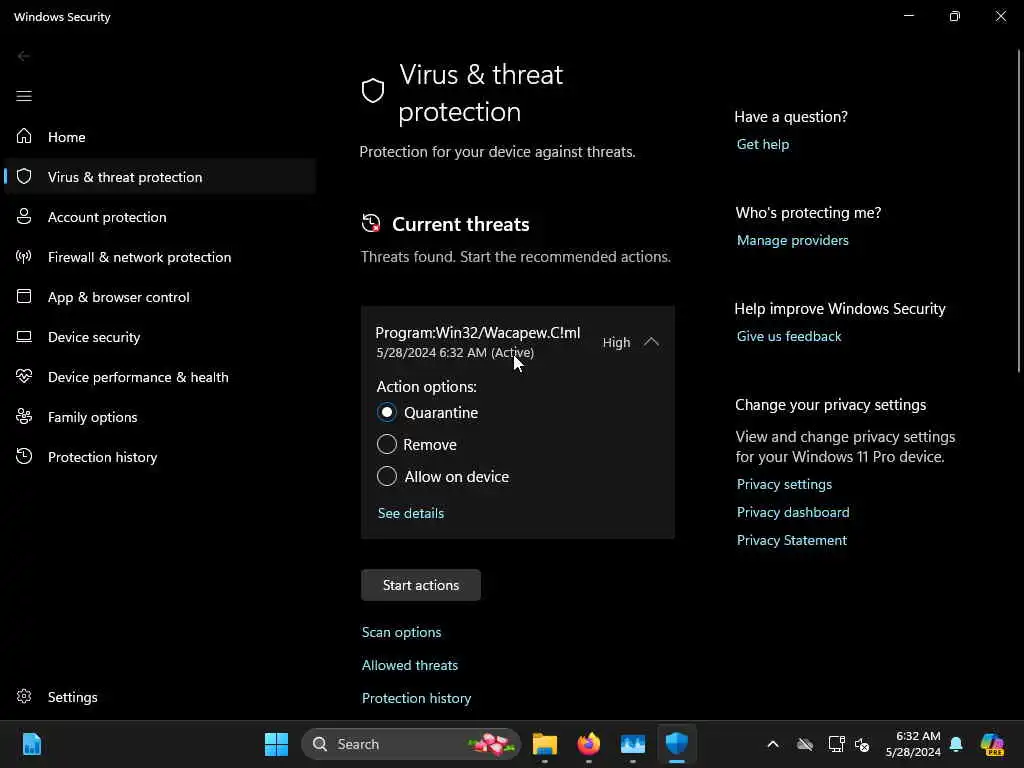Click the 5/28/2024 6:32 AM (Active) text
The width and height of the screenshot is (1024, 768).
point(455,352)
